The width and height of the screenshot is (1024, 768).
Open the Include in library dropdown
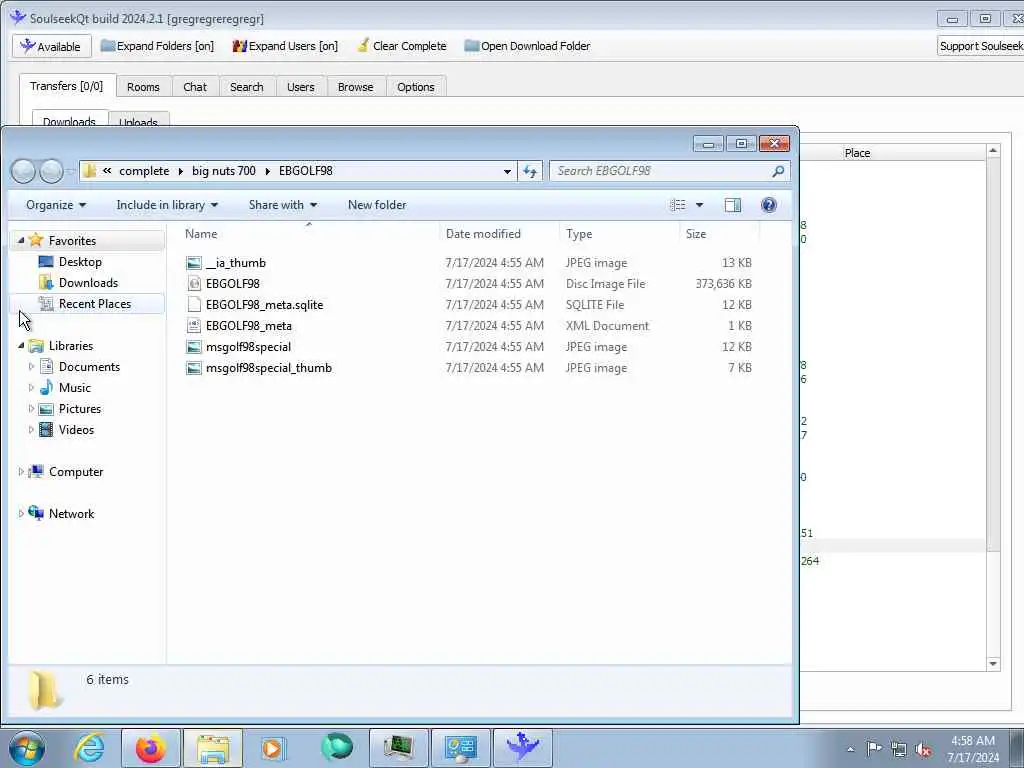(167, 205)
